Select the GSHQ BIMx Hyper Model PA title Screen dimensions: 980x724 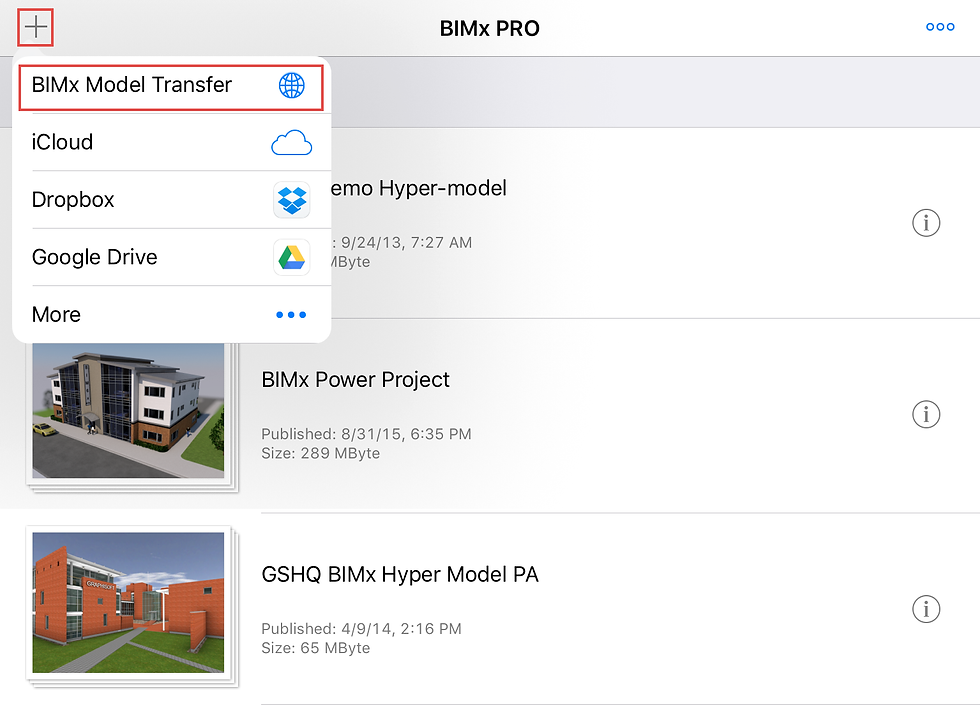(399, 575)
